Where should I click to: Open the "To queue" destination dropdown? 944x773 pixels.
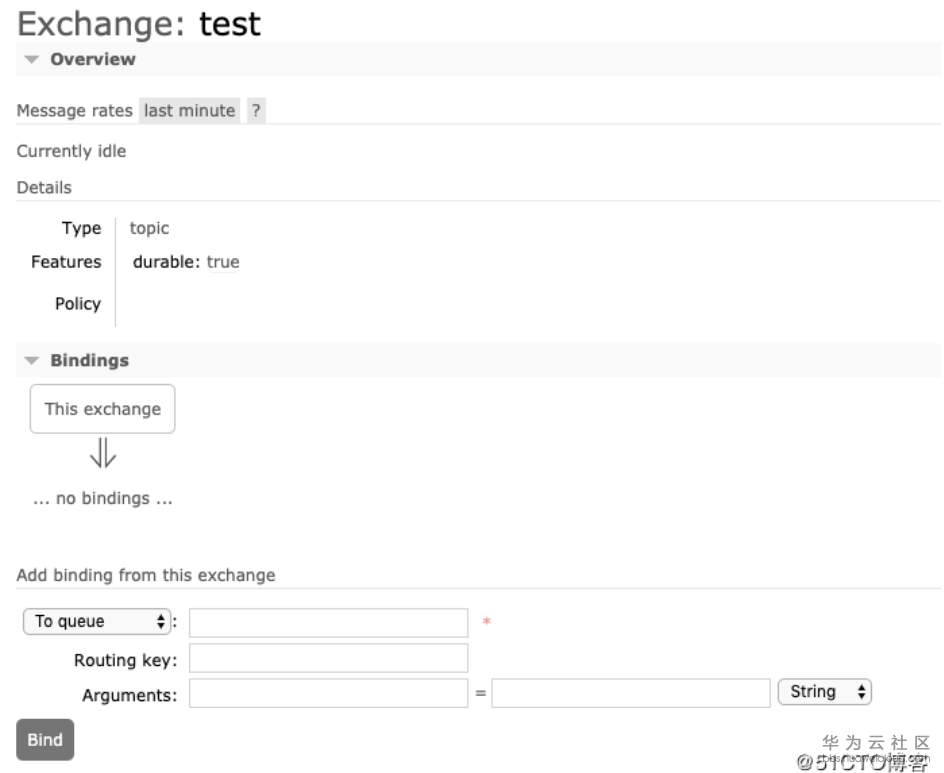tap(97, 622)
